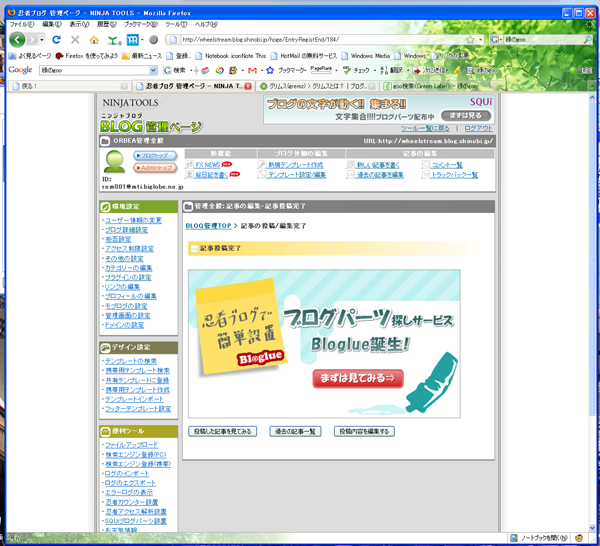Image resolution: width=600 pixels, height=546 pixels.
Task: Expand the Google toolbar search box dropdown
Action: [x=153, y=70]
